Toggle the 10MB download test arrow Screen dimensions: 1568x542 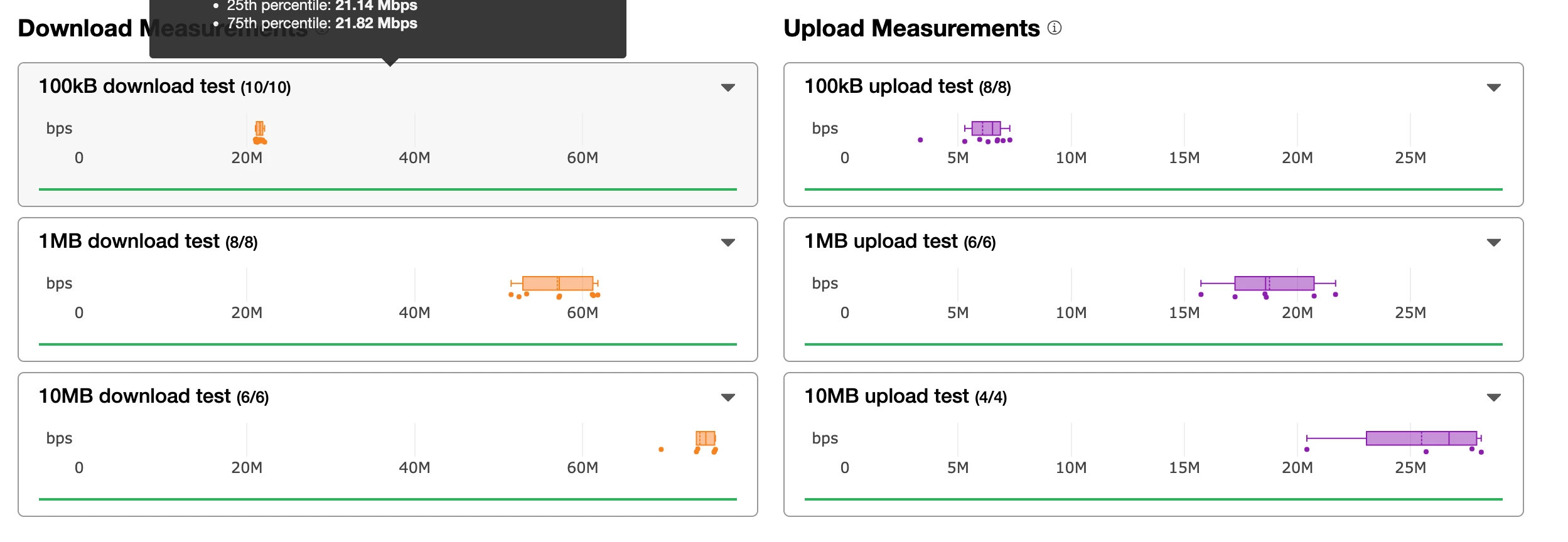728,397
